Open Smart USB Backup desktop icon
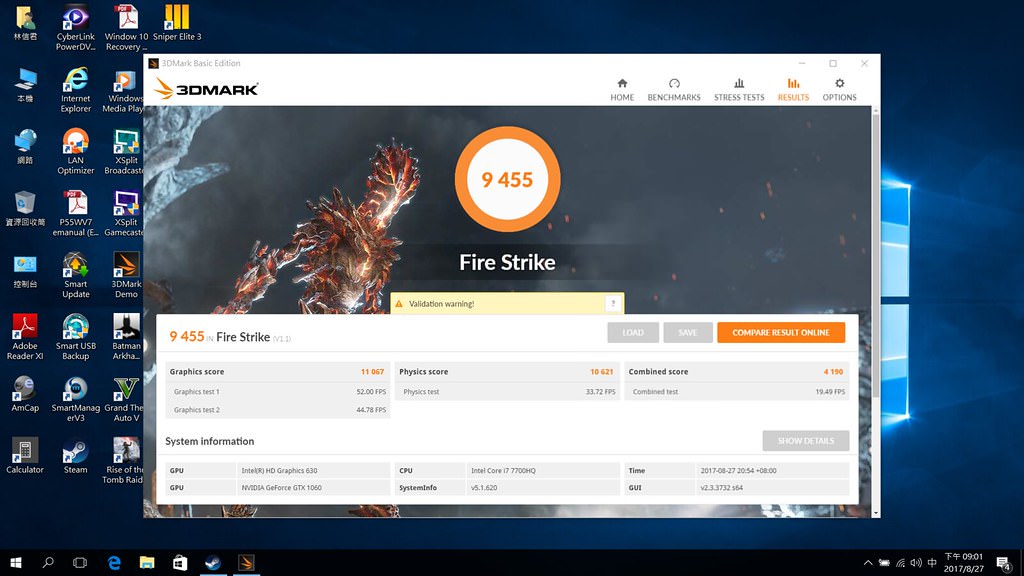This screenshot has width=1024, height=576. coord(76,338)
